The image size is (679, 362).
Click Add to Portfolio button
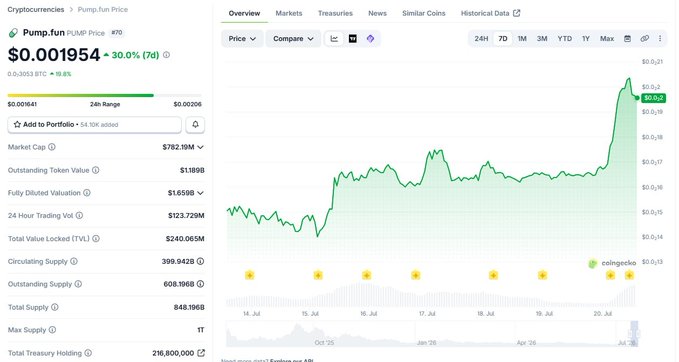click(94, 125)
